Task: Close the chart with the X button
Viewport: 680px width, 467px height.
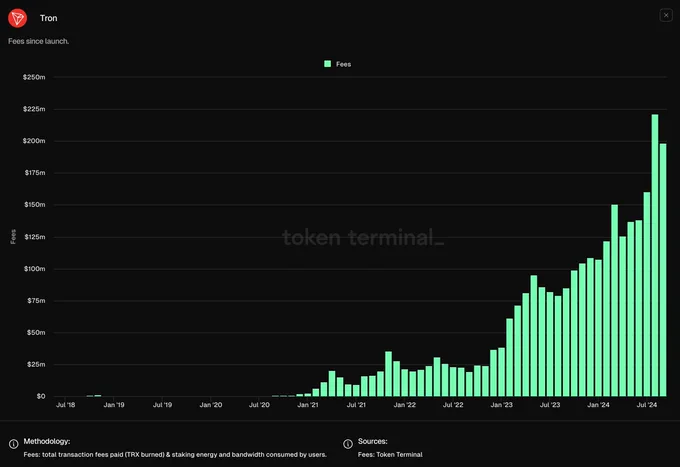Action: [666, 15]
